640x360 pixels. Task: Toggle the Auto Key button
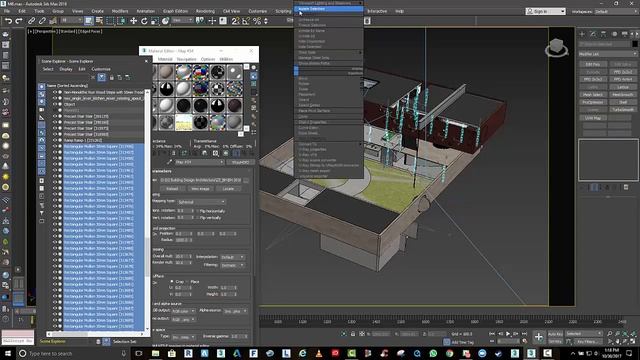(x=555, y=334)
